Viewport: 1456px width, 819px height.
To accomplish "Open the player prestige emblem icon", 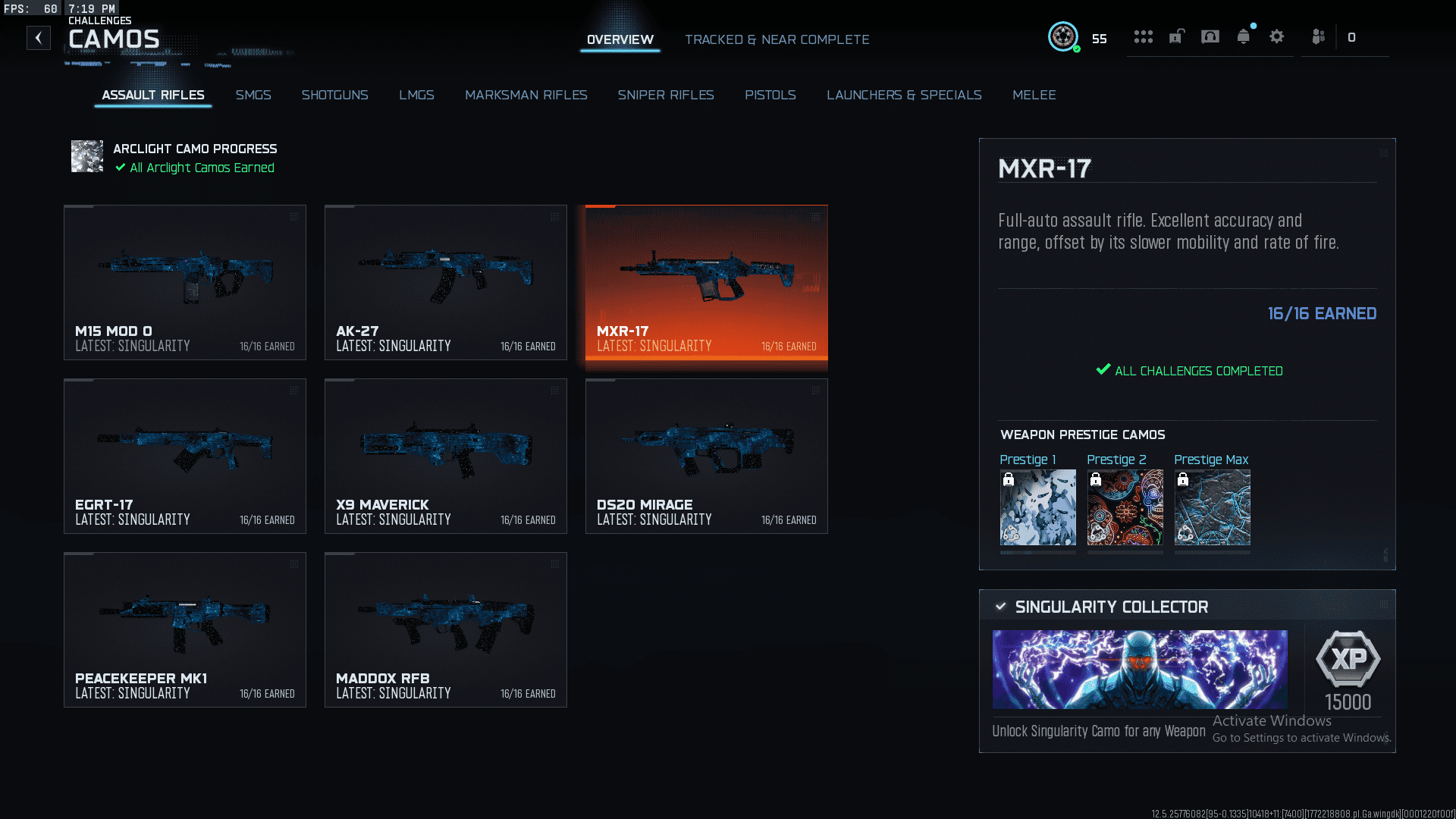I will pyautogui.click(x=1063, y=36).
